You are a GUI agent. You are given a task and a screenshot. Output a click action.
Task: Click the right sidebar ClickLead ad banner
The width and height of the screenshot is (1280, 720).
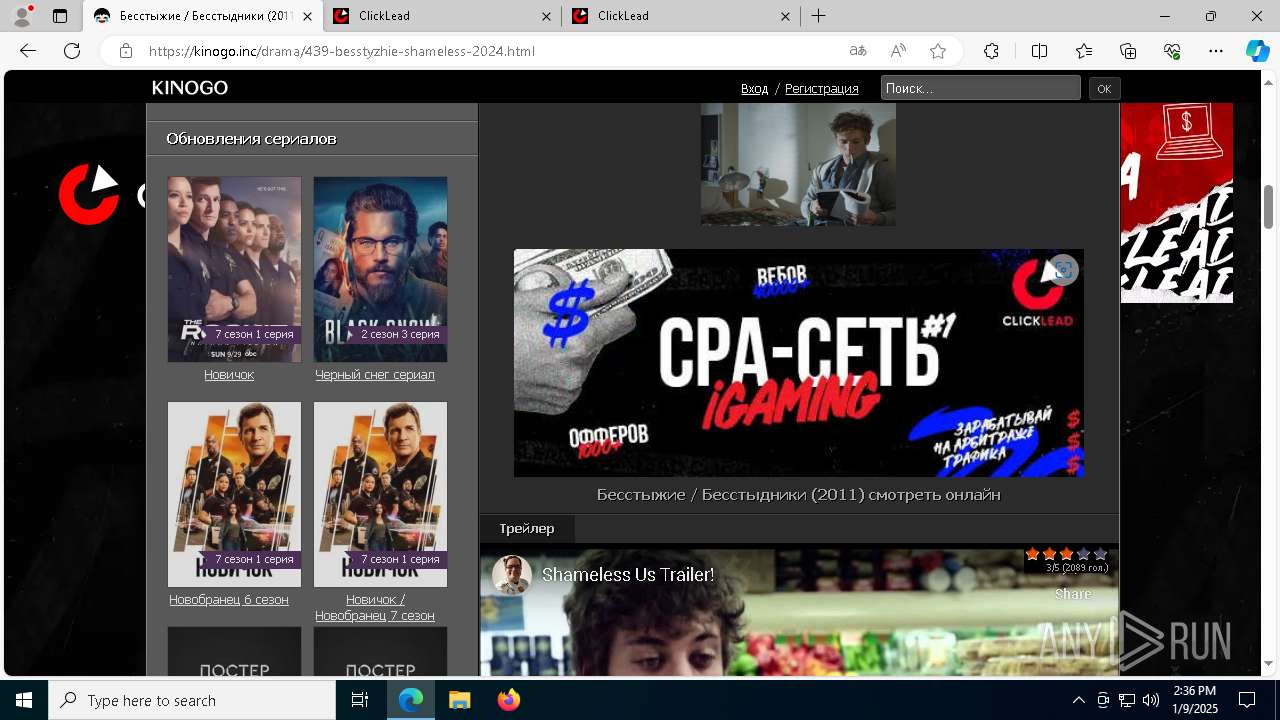click(1177, 203)
